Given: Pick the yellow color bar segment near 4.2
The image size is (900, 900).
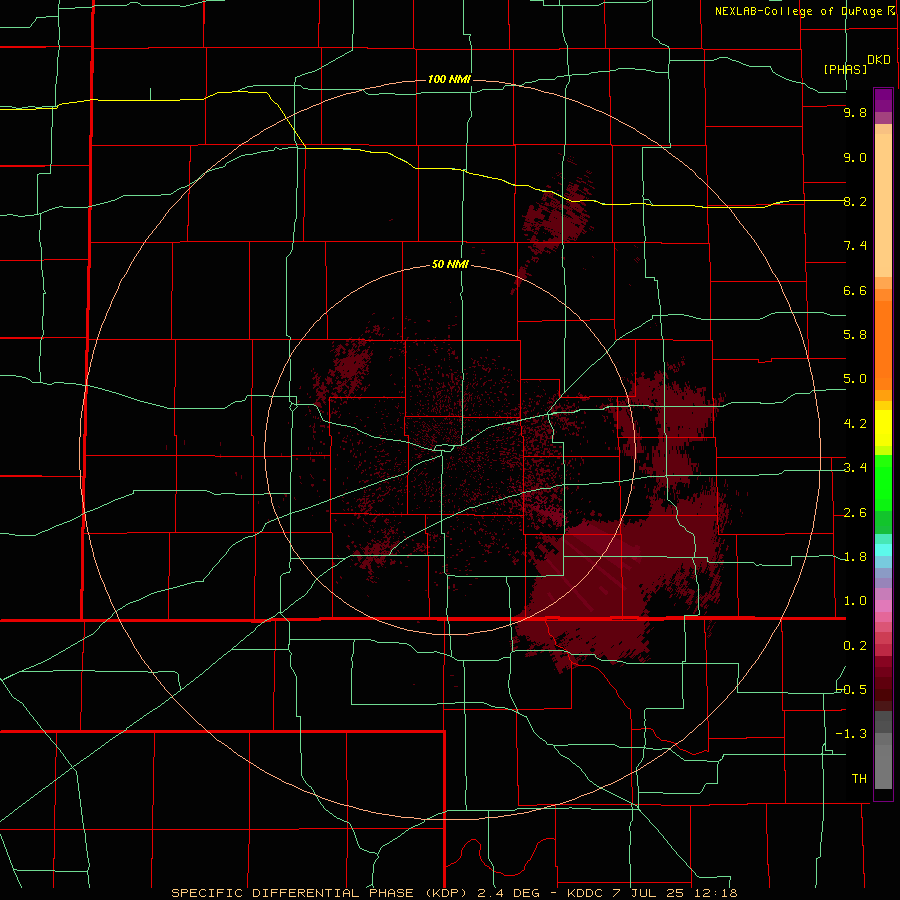Looking at the screenshot, I should (x=883, y=428).
